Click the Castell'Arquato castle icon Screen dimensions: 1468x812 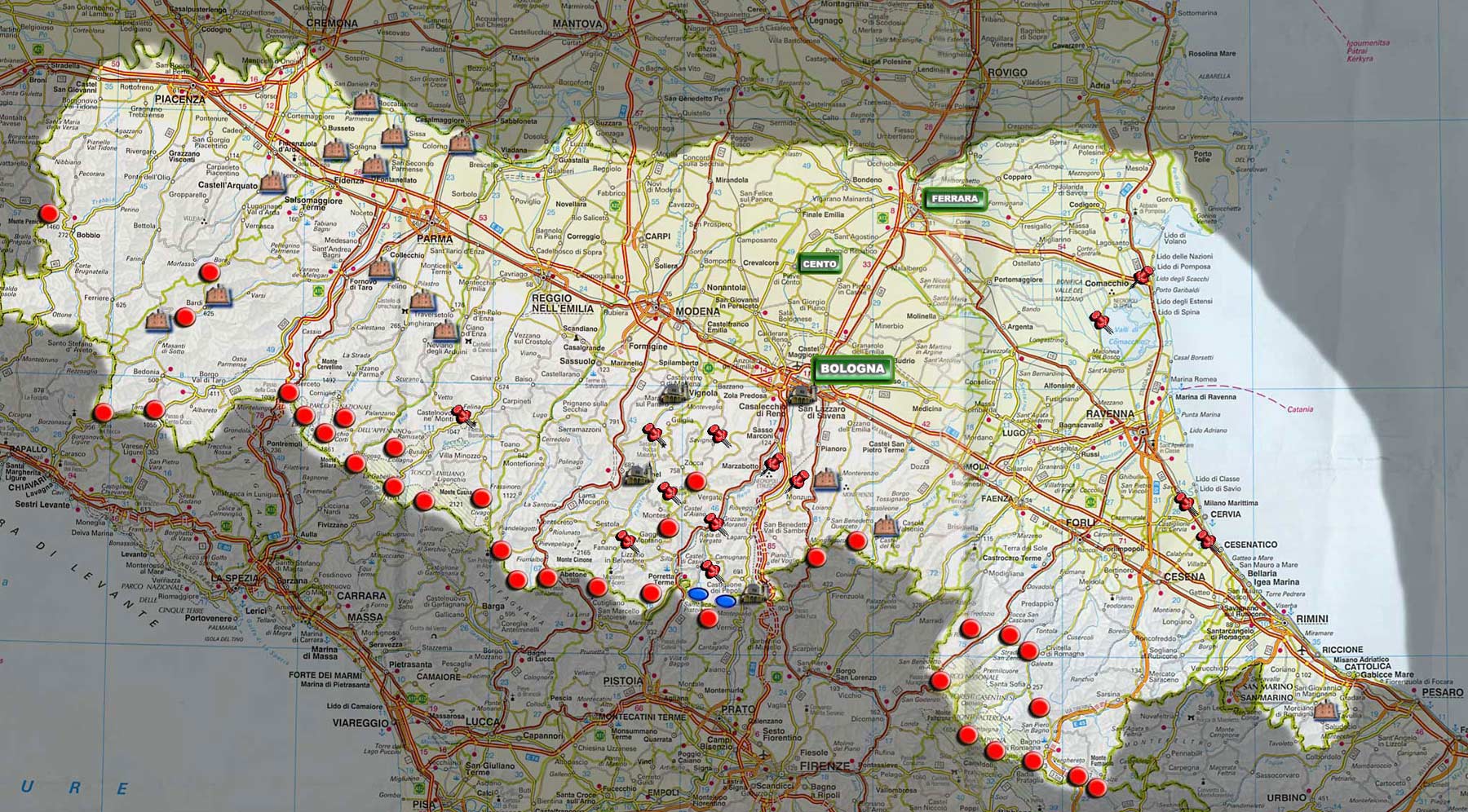point(272,183)
